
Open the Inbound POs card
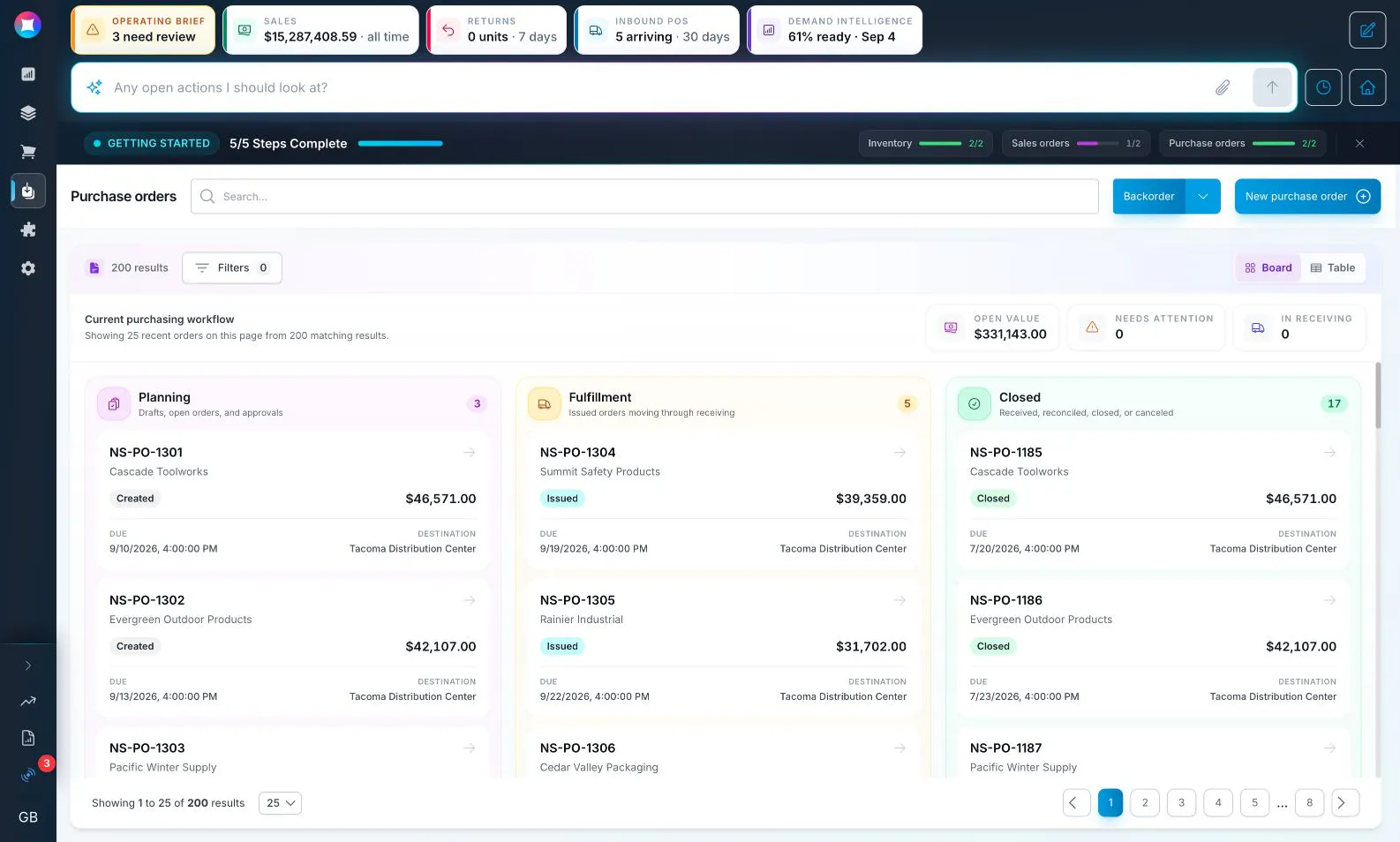pos(658,30)
